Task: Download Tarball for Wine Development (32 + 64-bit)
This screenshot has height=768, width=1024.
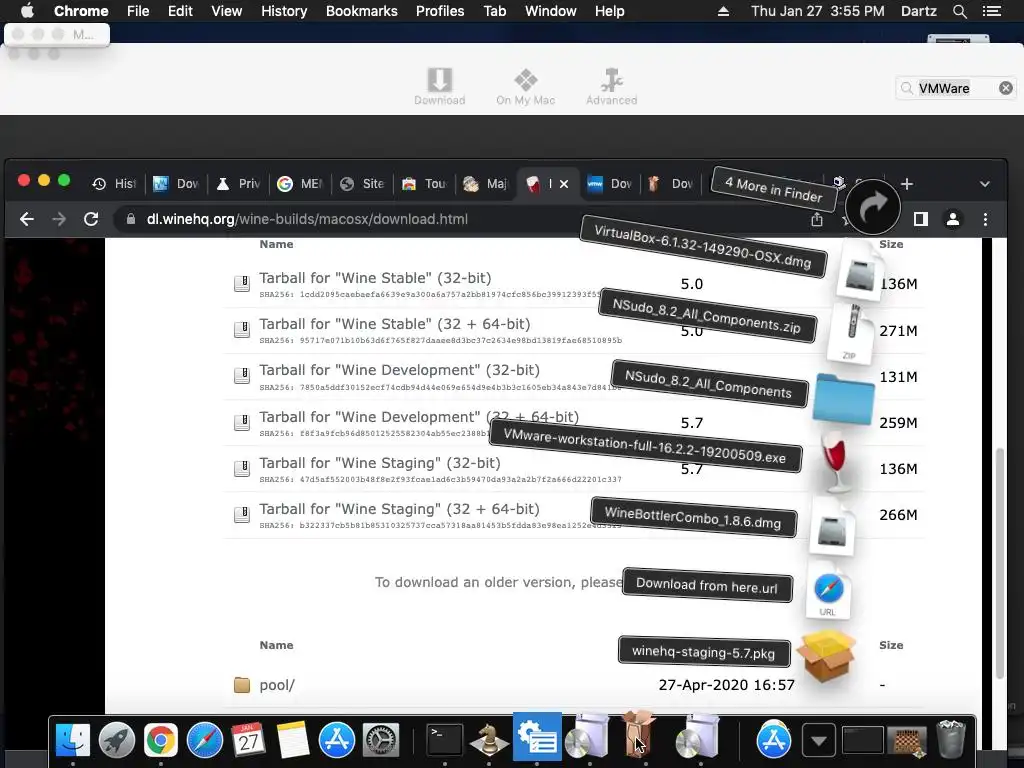Action: coord(419,417)
